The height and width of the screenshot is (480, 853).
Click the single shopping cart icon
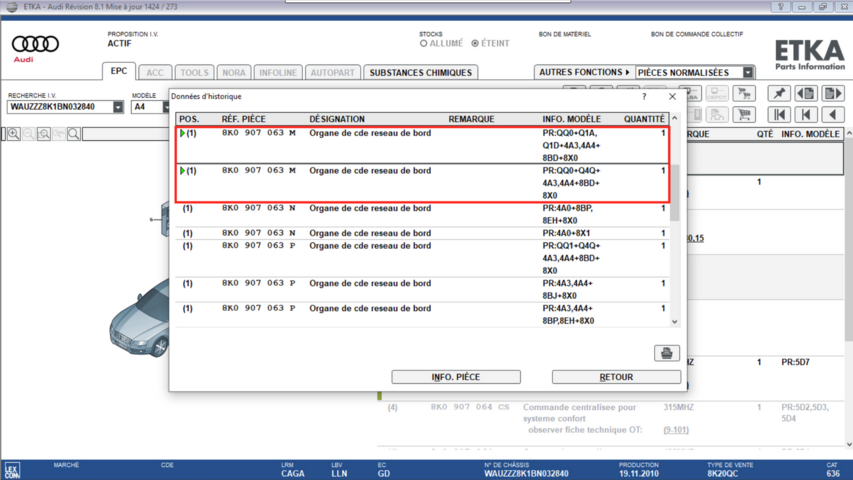tap(744, 114)
